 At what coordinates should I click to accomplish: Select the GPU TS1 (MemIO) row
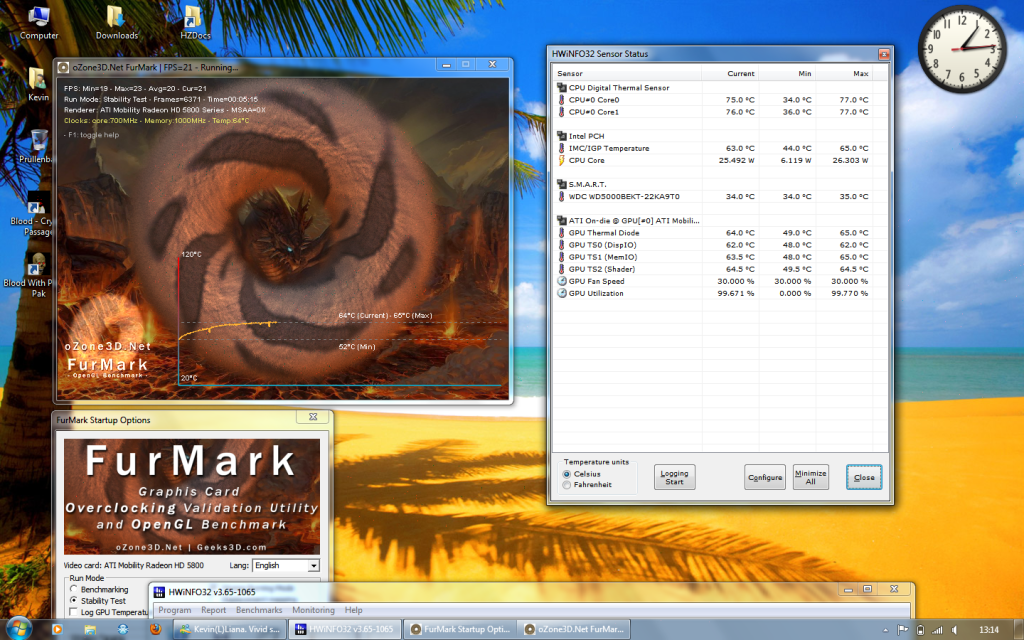point(721,257)
